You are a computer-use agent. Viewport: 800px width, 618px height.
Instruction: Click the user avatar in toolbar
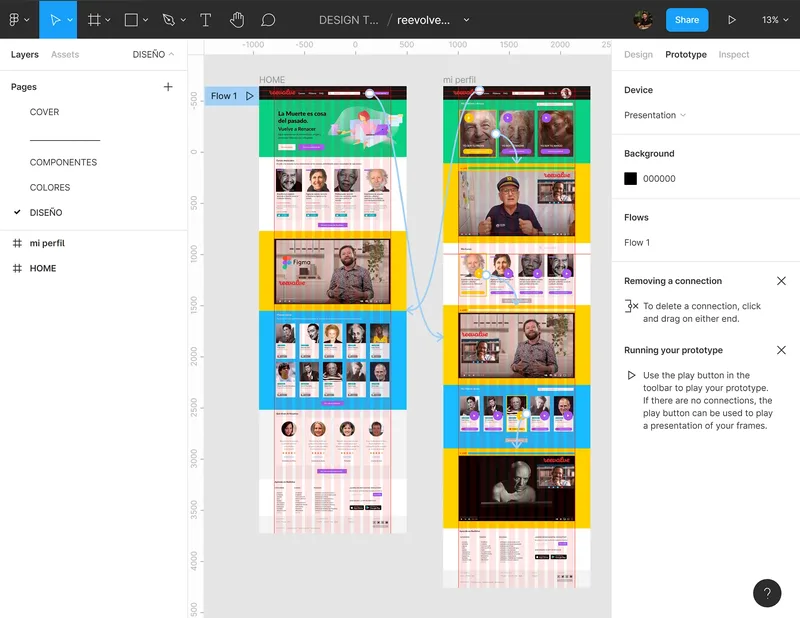coord(643,20)
